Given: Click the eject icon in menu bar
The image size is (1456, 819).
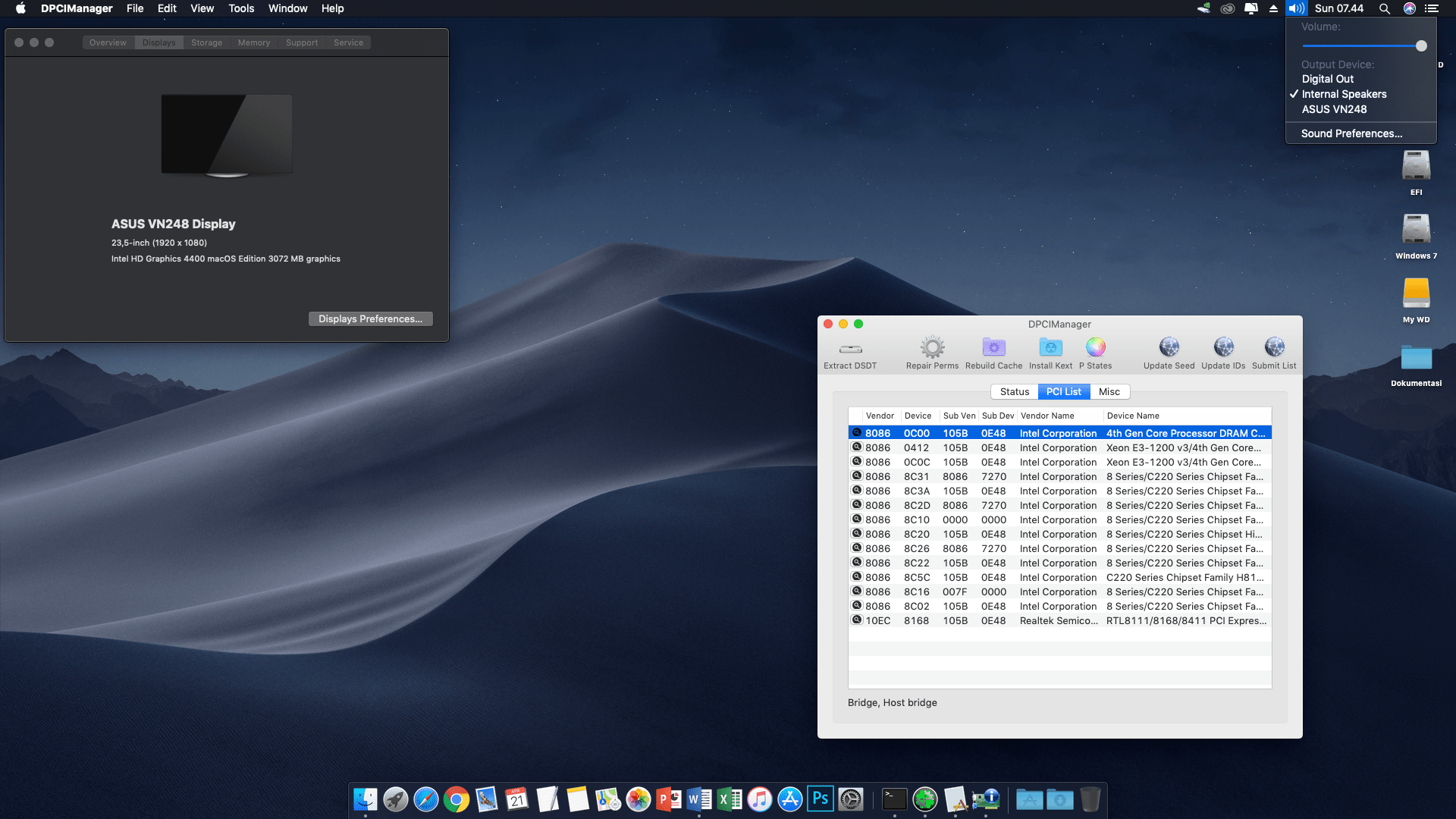Looking at the screenshot, I should coord(1273,8).
